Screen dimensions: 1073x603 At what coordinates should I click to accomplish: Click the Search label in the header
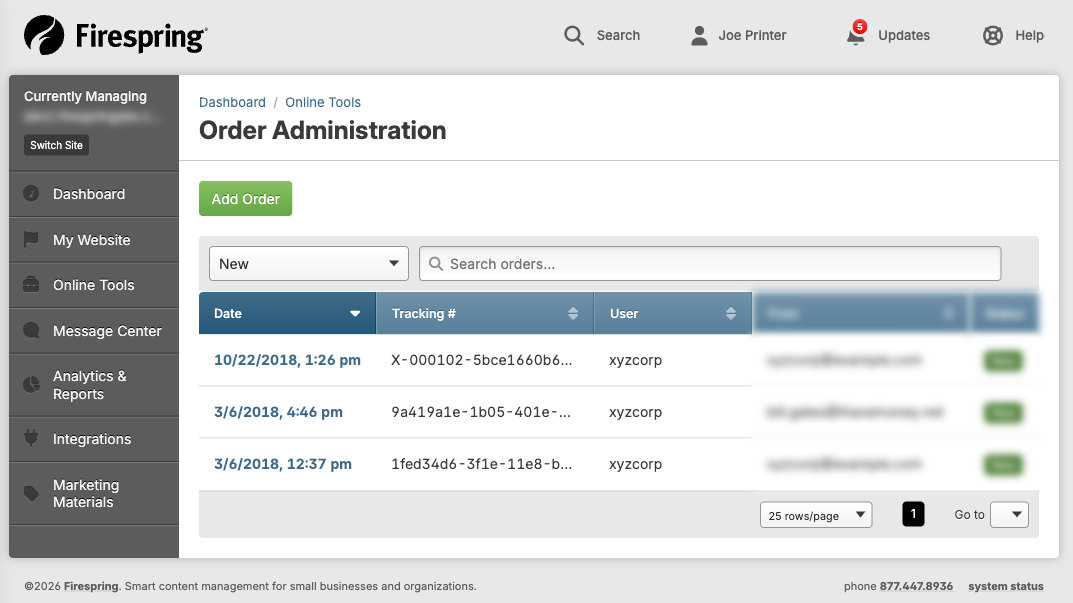coord(618,36)
